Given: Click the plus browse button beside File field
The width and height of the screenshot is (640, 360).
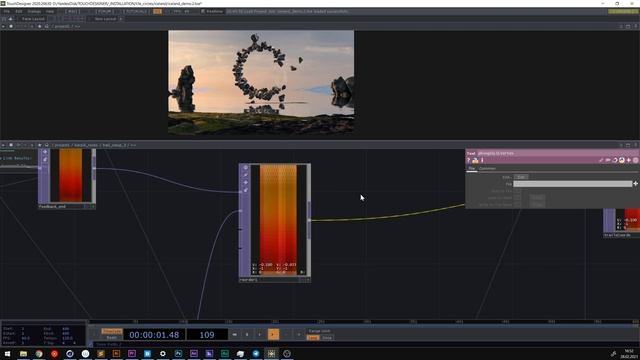Looking at the screenshot, I should click(x=636, y=184).
